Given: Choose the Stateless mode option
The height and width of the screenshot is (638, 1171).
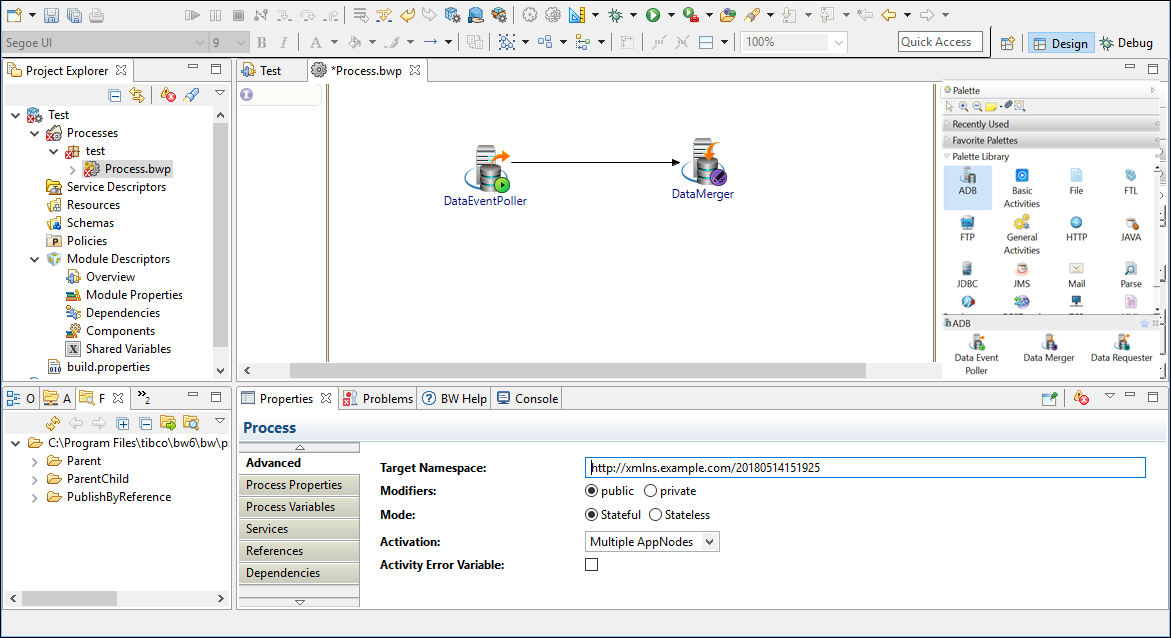Looking at the screenshot, I should 656,515.
